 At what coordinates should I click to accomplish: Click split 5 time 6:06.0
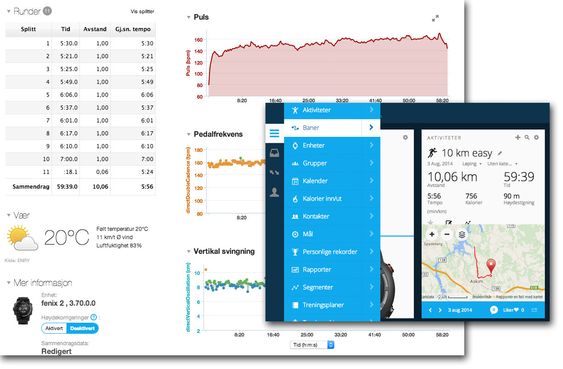[x=69, y=95]
